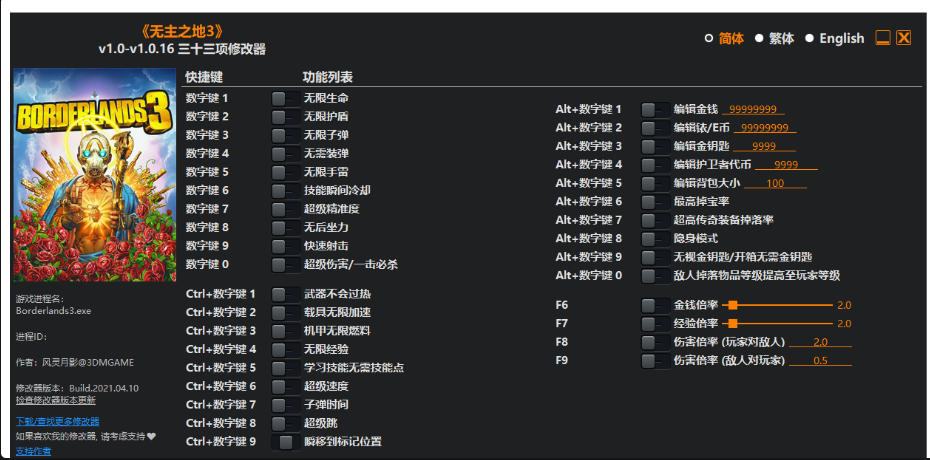Image resolution: width=930 pixels, height=460 pixels.
Task: Edit 玩家对敌人 damage multiplier 2.0
Action: coord(821,342)
